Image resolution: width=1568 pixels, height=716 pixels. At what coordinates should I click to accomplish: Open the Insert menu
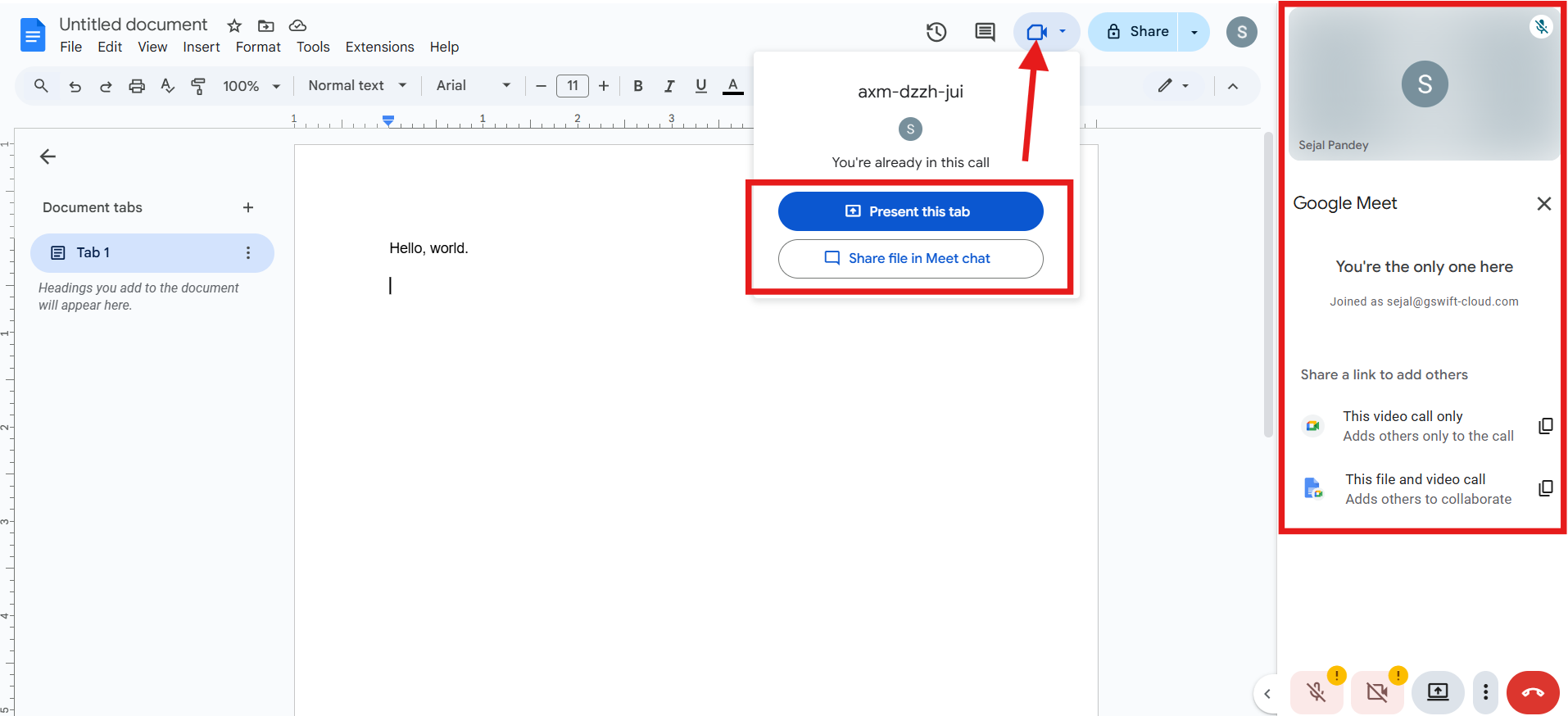202,47
